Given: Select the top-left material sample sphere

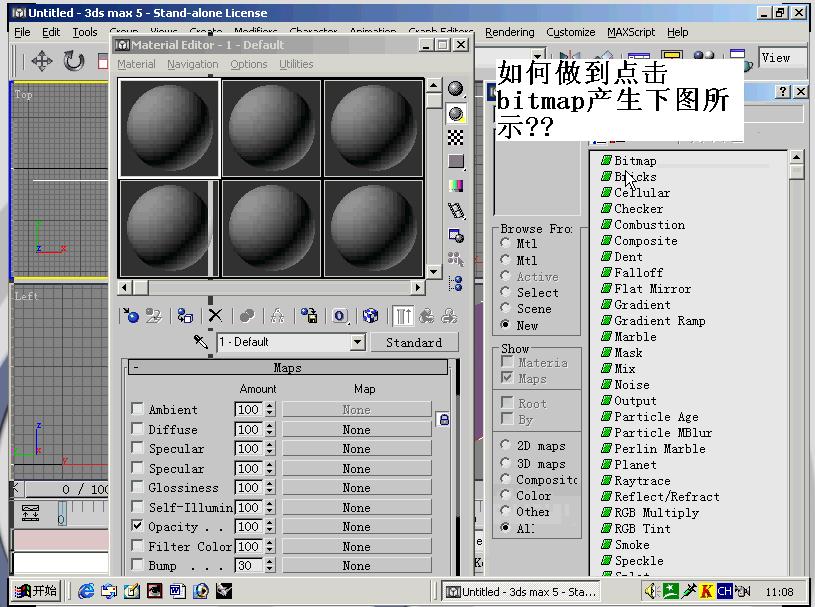Looking at the screenshot, I should coord(169,128).
